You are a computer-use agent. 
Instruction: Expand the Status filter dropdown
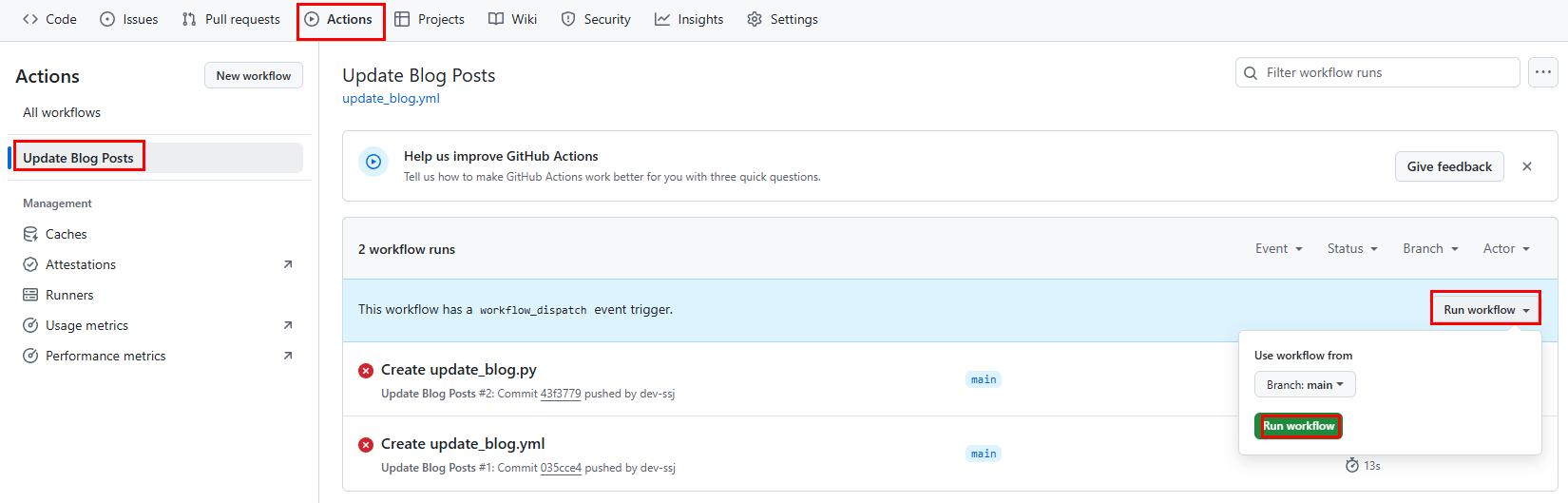click(1352, 248)
